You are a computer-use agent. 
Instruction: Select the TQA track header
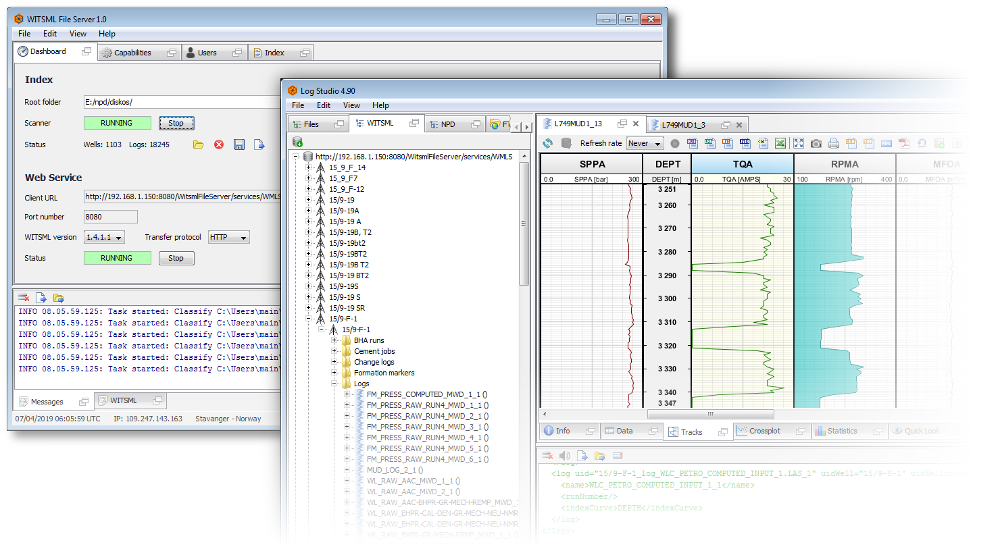(x=742, y=164)
